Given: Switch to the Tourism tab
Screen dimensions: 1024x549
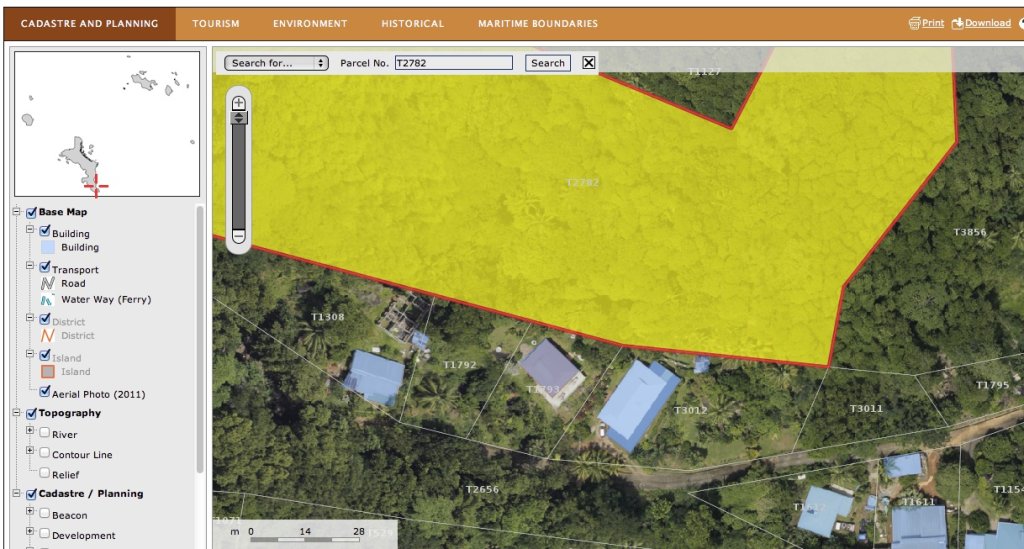Looking at the screenshot, I should (216, 23).
